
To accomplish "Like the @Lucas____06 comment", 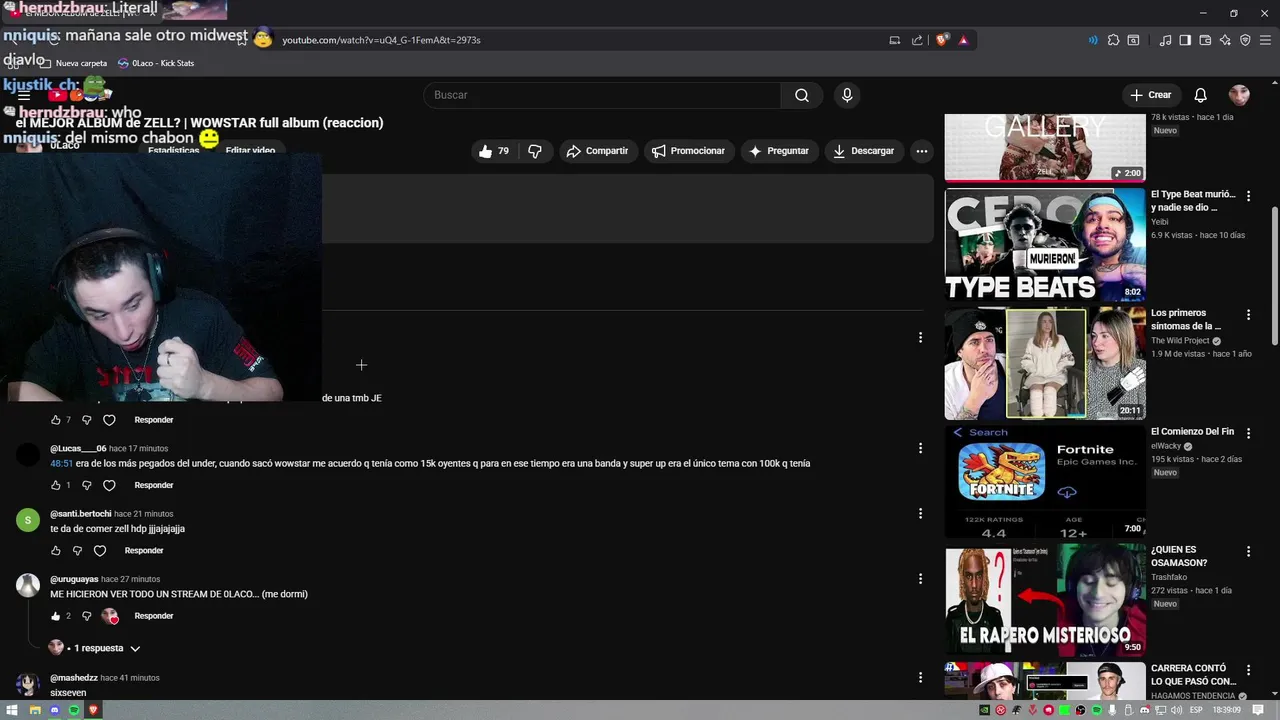I will pos(56,485).
